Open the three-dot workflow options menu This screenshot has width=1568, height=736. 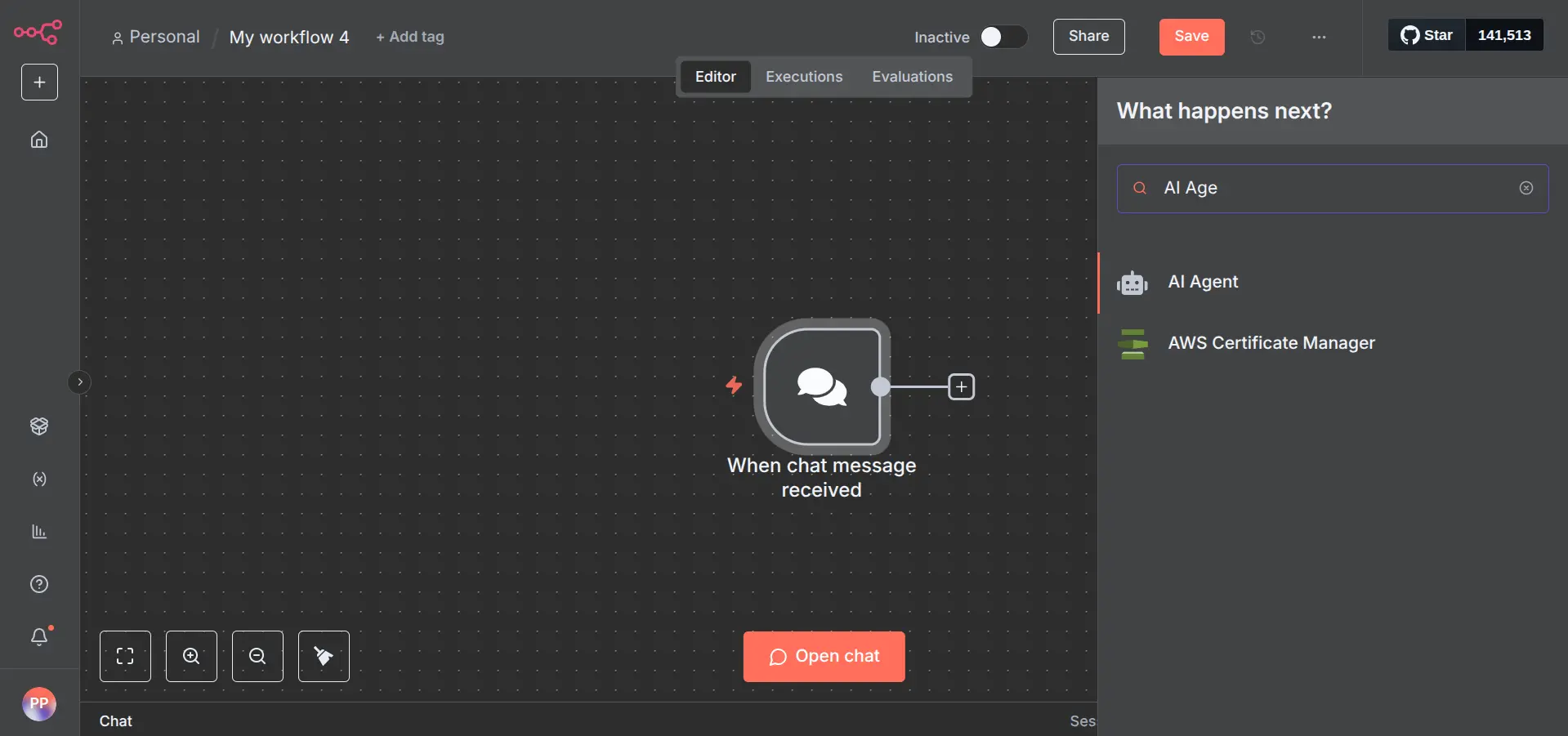1319,37
